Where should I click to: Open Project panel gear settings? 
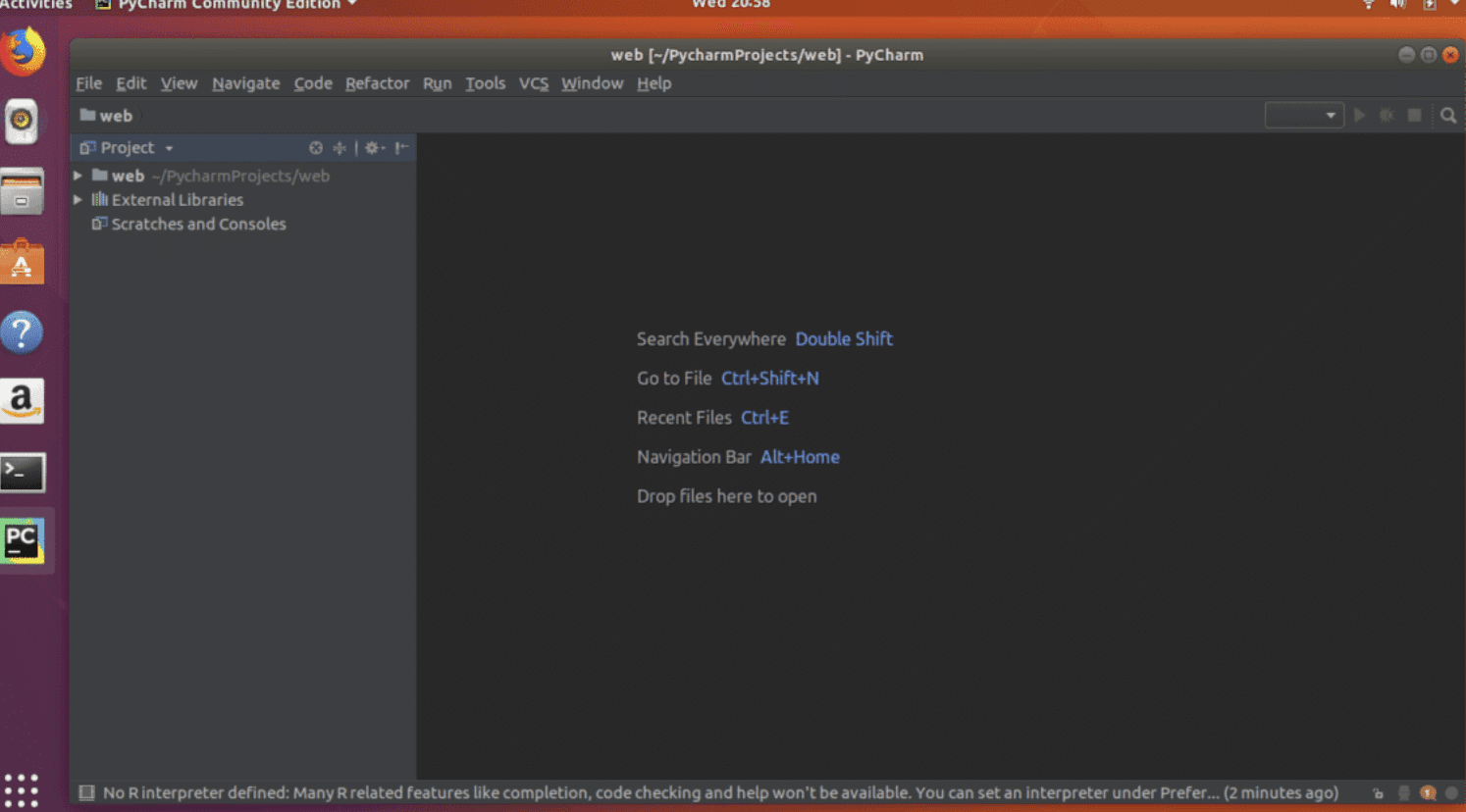374,148
